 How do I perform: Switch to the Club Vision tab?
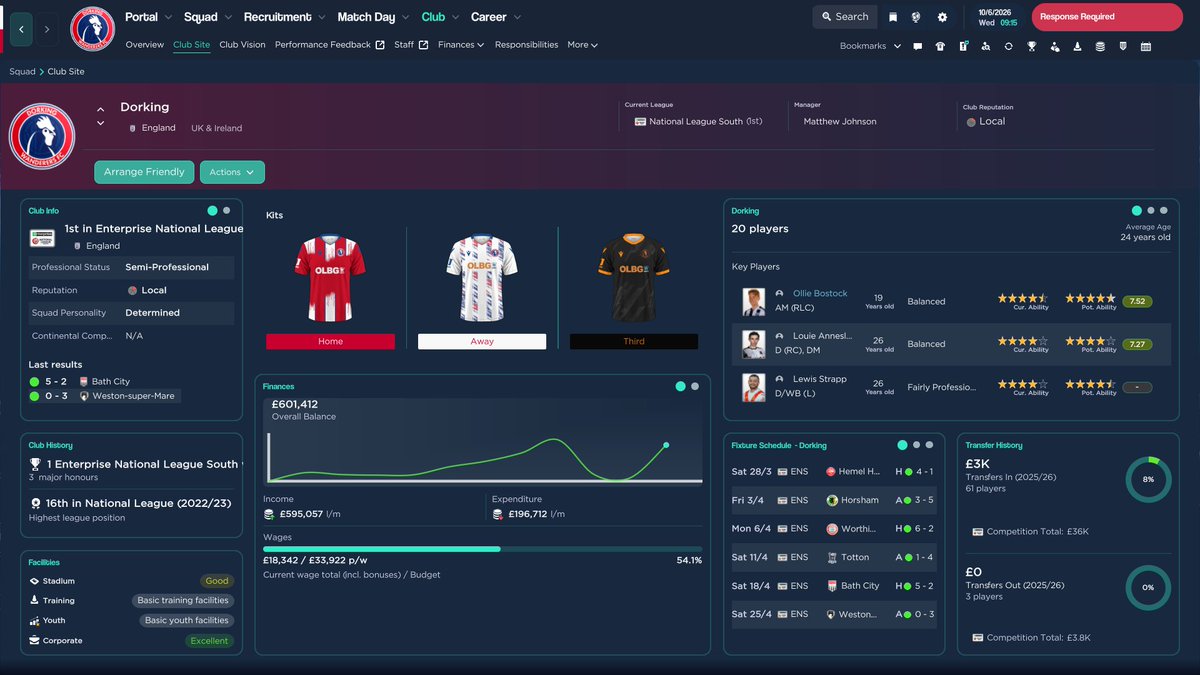pyautogui.click(x=242, y=45)
